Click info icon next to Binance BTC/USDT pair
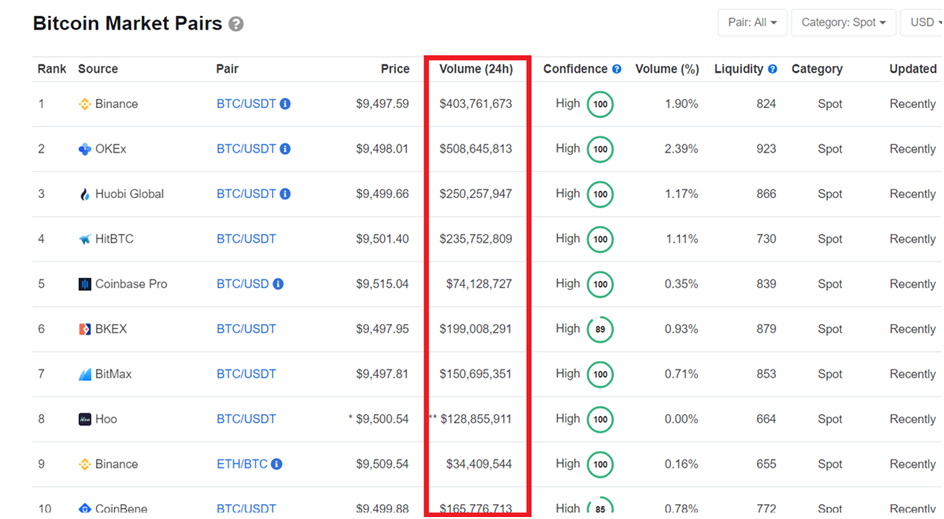 pos(285,104)
